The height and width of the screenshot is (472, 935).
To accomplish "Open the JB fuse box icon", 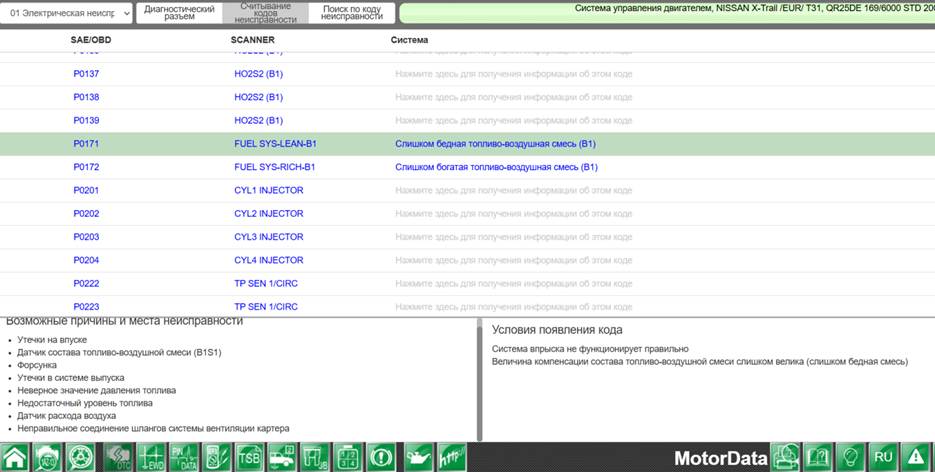I will tap(314, 457).
